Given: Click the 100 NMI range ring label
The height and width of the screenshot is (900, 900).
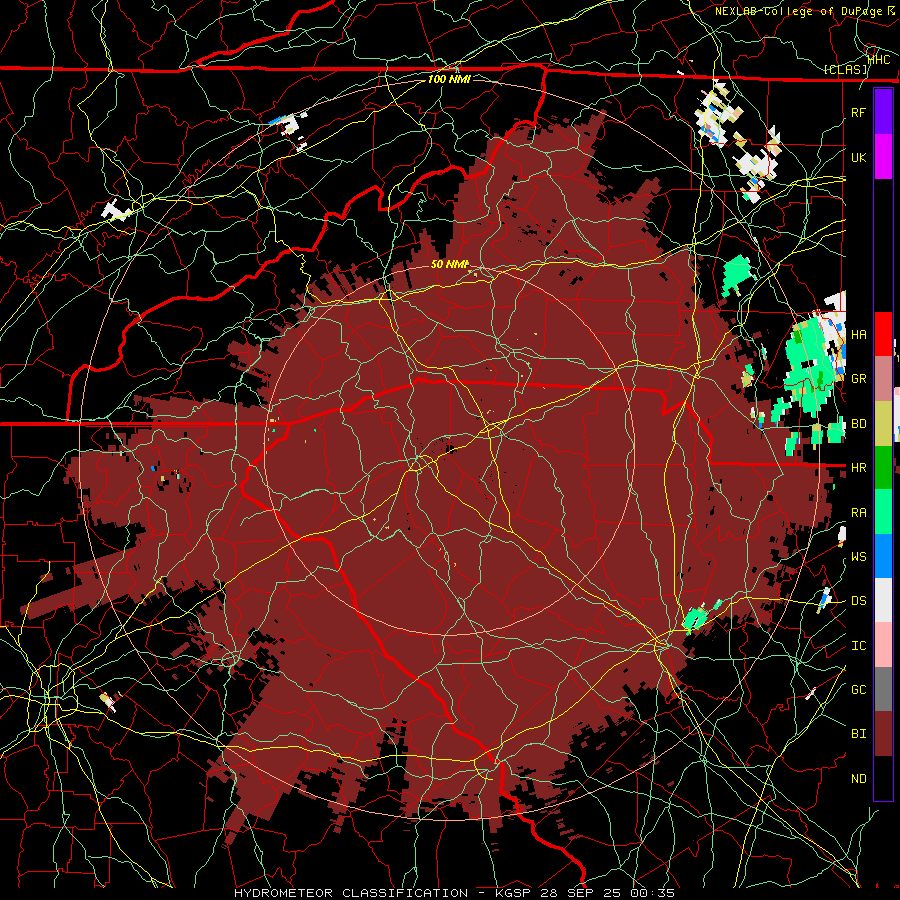Looking at the screenshot, I should (x=449, y=79).
